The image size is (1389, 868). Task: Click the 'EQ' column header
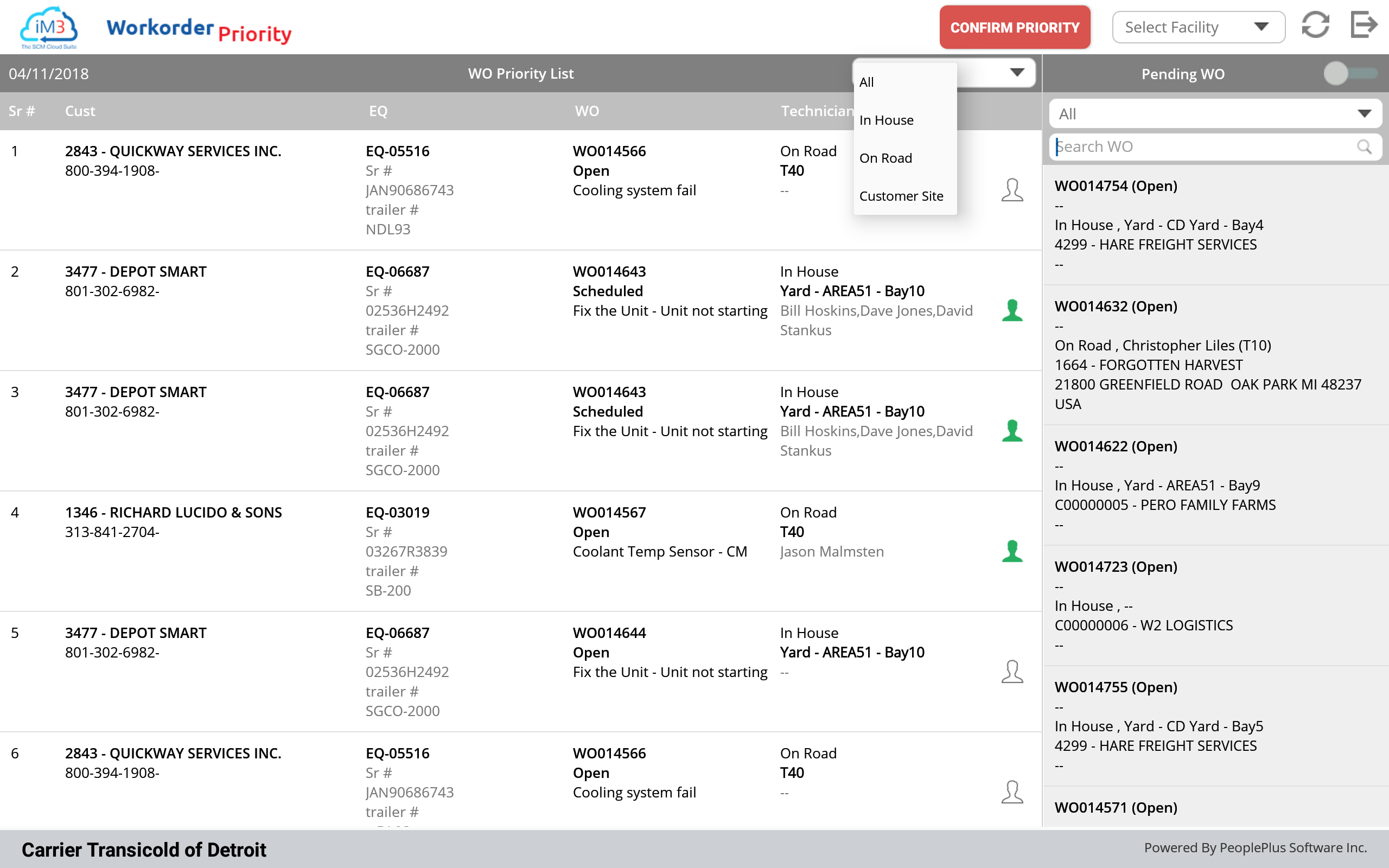(378, 111)
